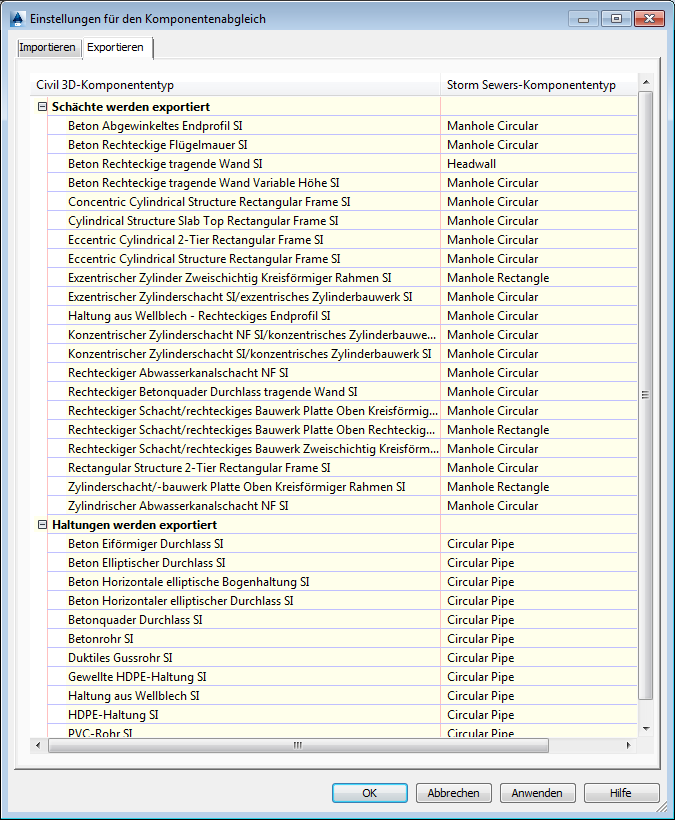Open Manhole Rectangle cell for Zylinderschacht/-bauwerk row
Screen dimensions: 675x820
[539, 487]
